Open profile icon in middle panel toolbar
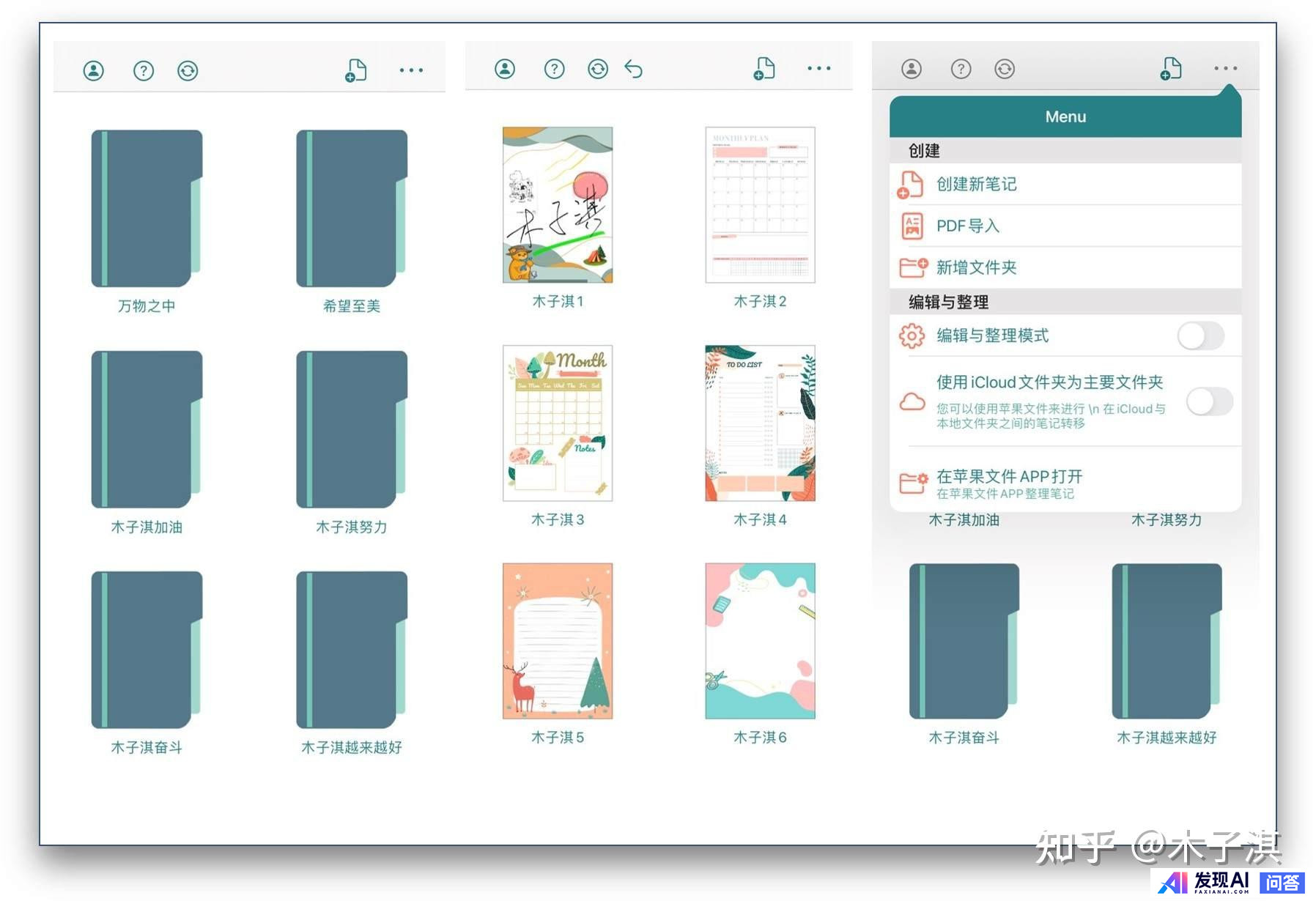The image size is (1316, 901). tap(505, 69)
